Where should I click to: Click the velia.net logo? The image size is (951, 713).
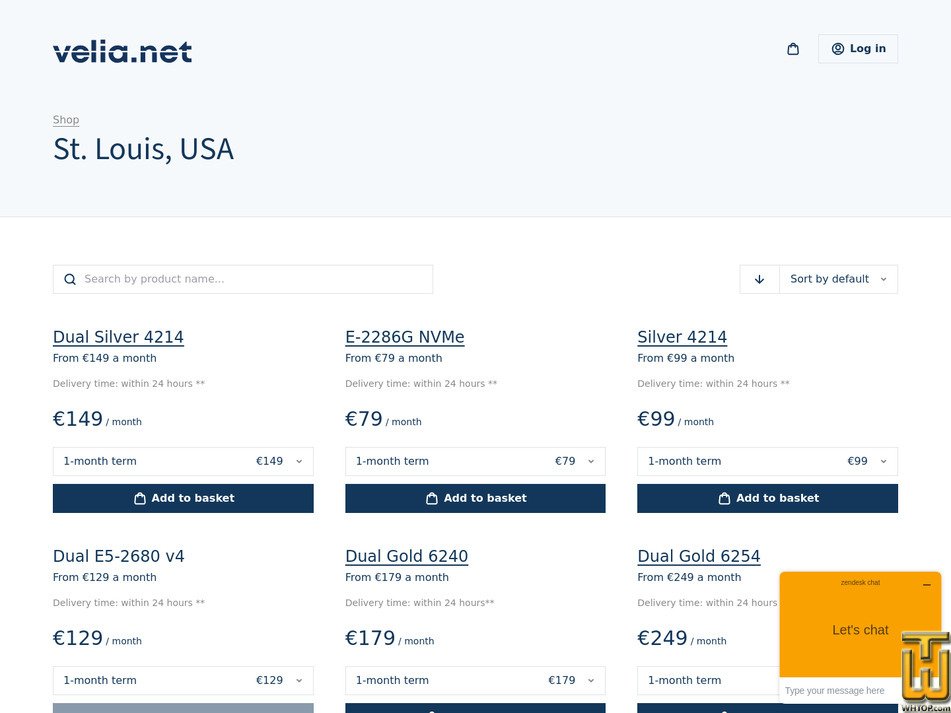(x=123, y=52)
